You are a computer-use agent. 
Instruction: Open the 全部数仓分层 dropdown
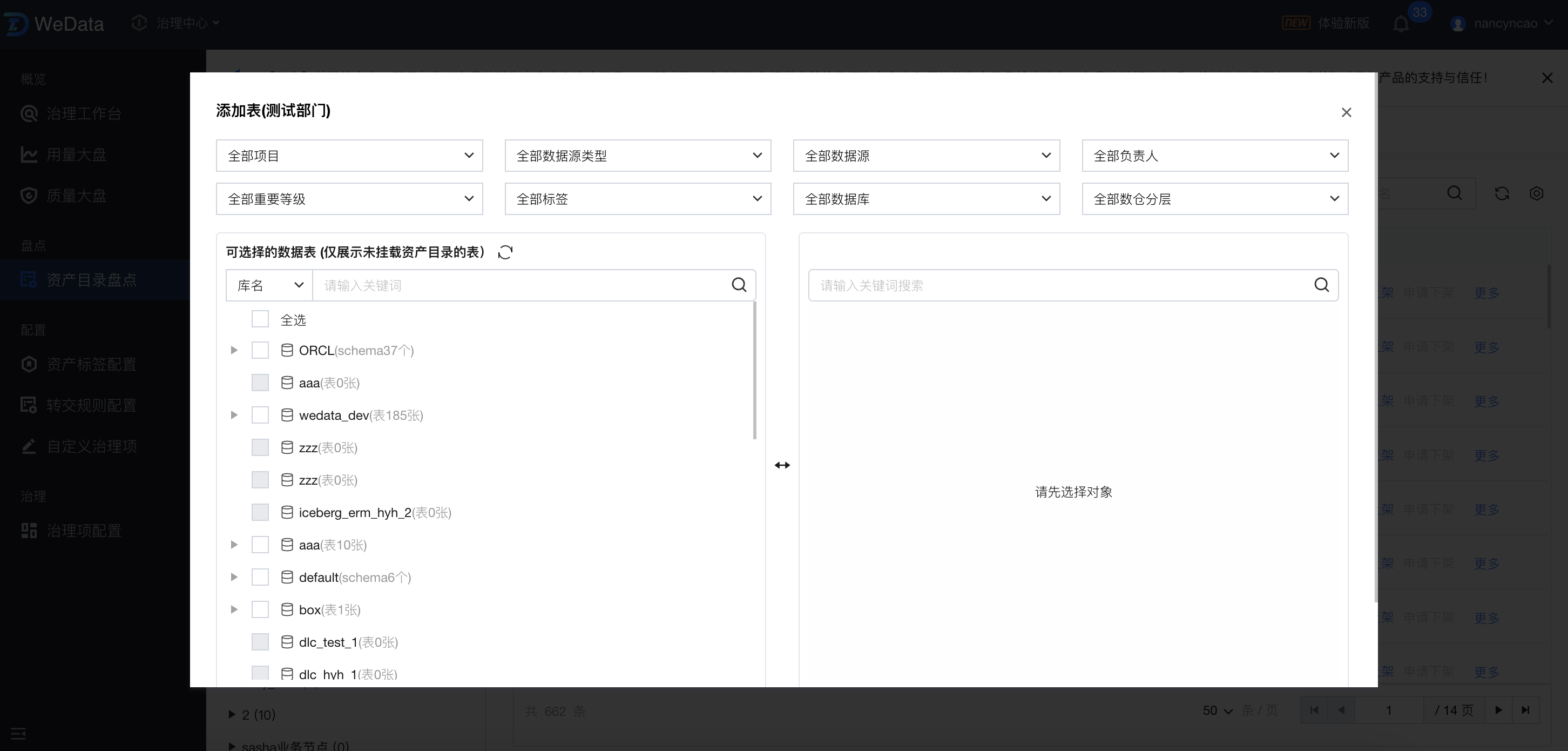[x=1214, y=199]
